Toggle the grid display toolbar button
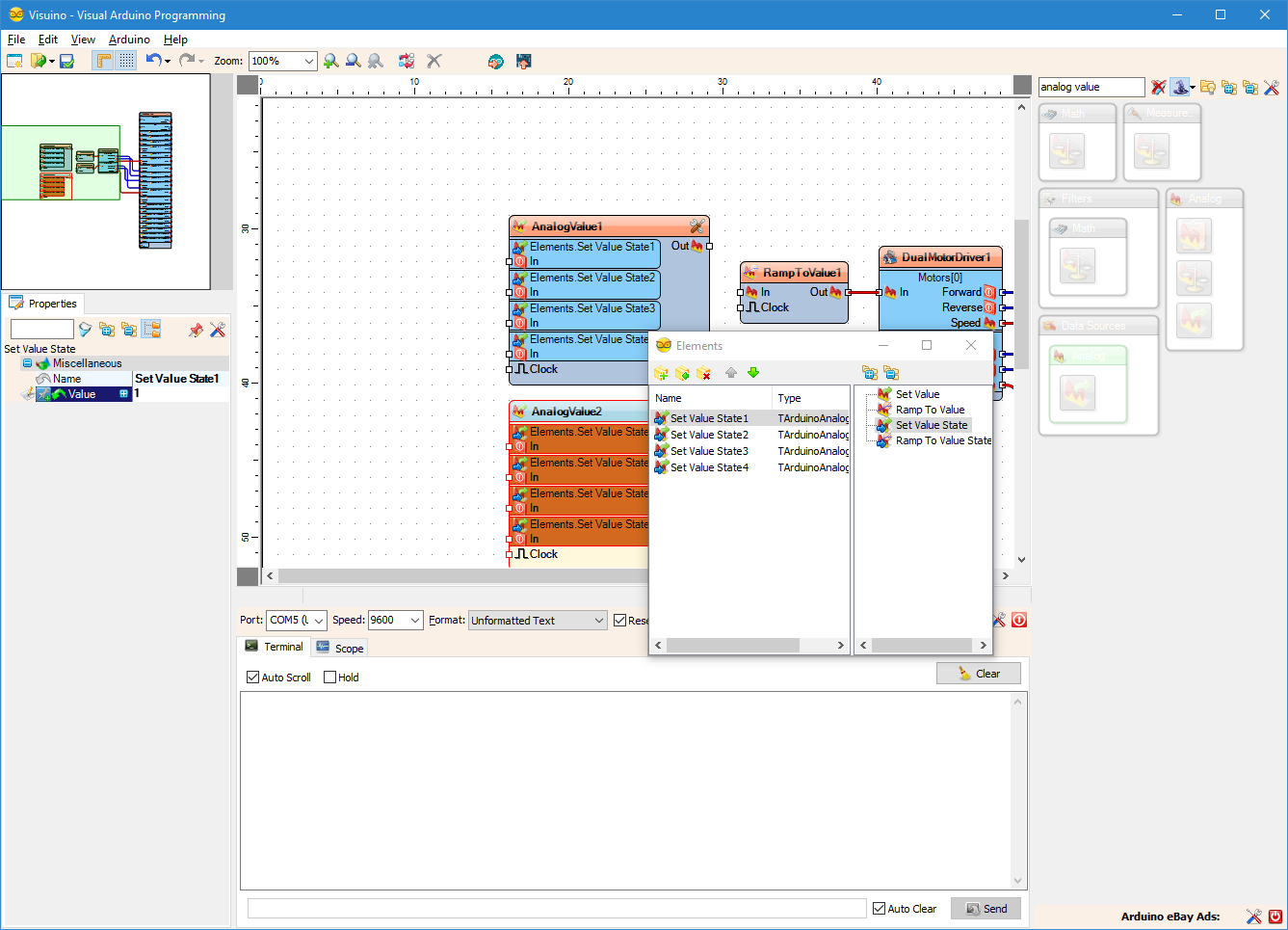Image resolution: width=1288 pixels, height=930 pixels. coord(127,61)
